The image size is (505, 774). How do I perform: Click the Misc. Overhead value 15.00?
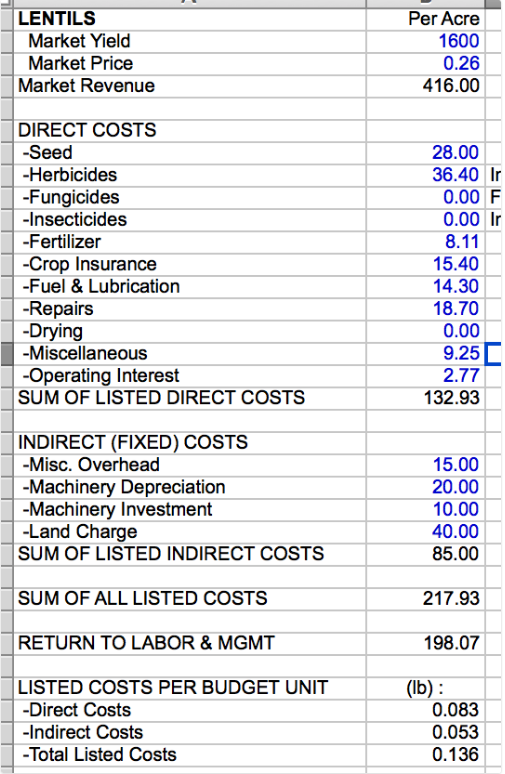(x=426, y=465)
